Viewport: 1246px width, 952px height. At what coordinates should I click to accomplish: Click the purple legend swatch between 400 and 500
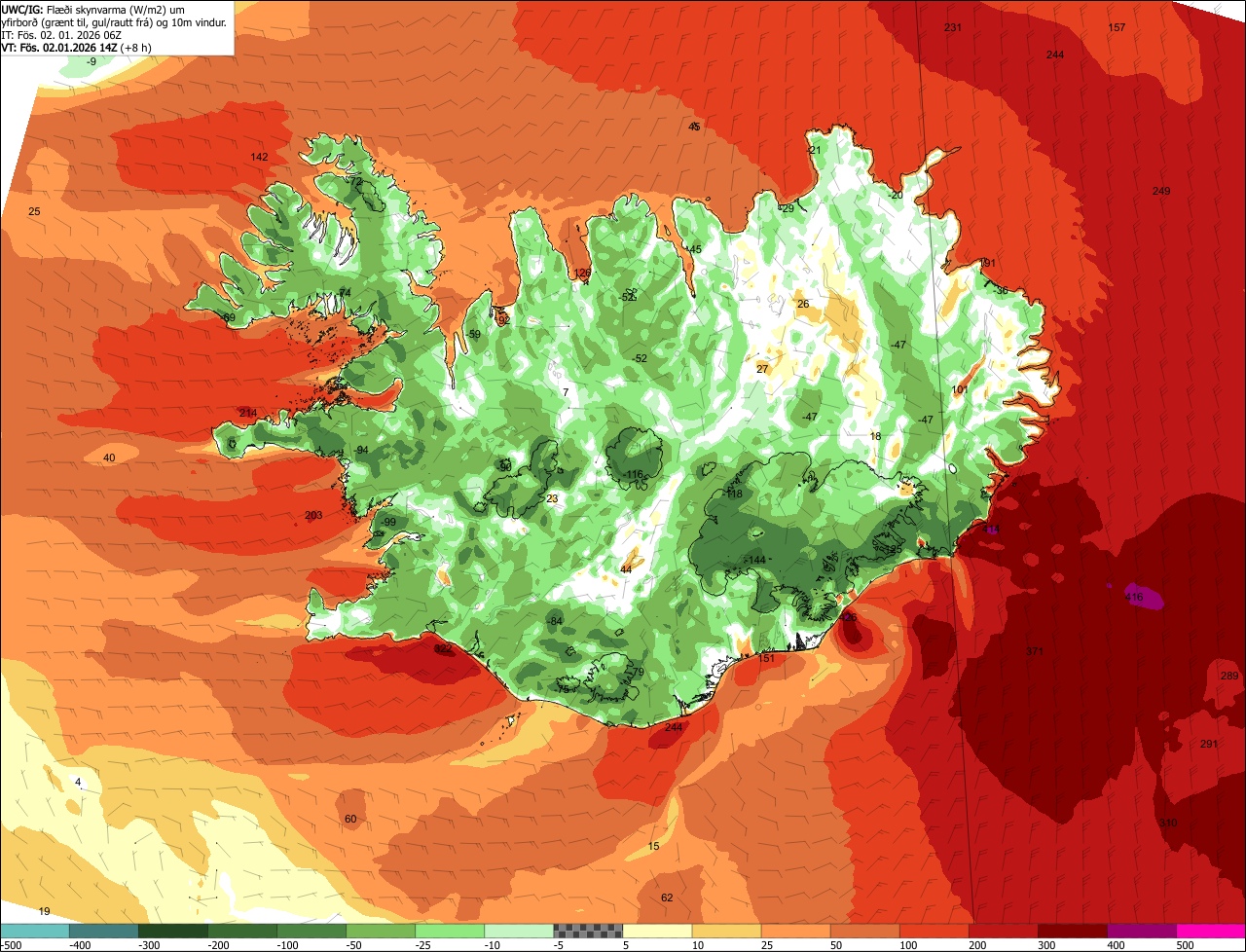click(x=1141, y=931)
